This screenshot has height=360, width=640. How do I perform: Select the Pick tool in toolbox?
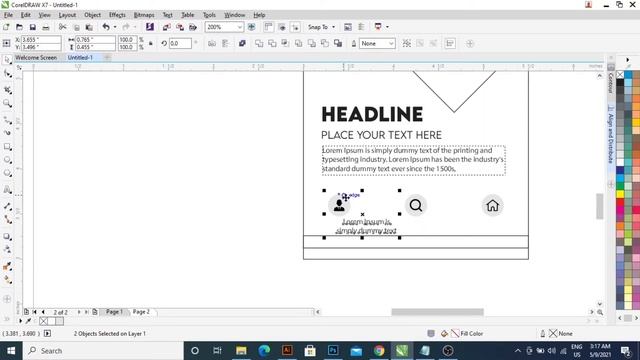pos(7,60)
